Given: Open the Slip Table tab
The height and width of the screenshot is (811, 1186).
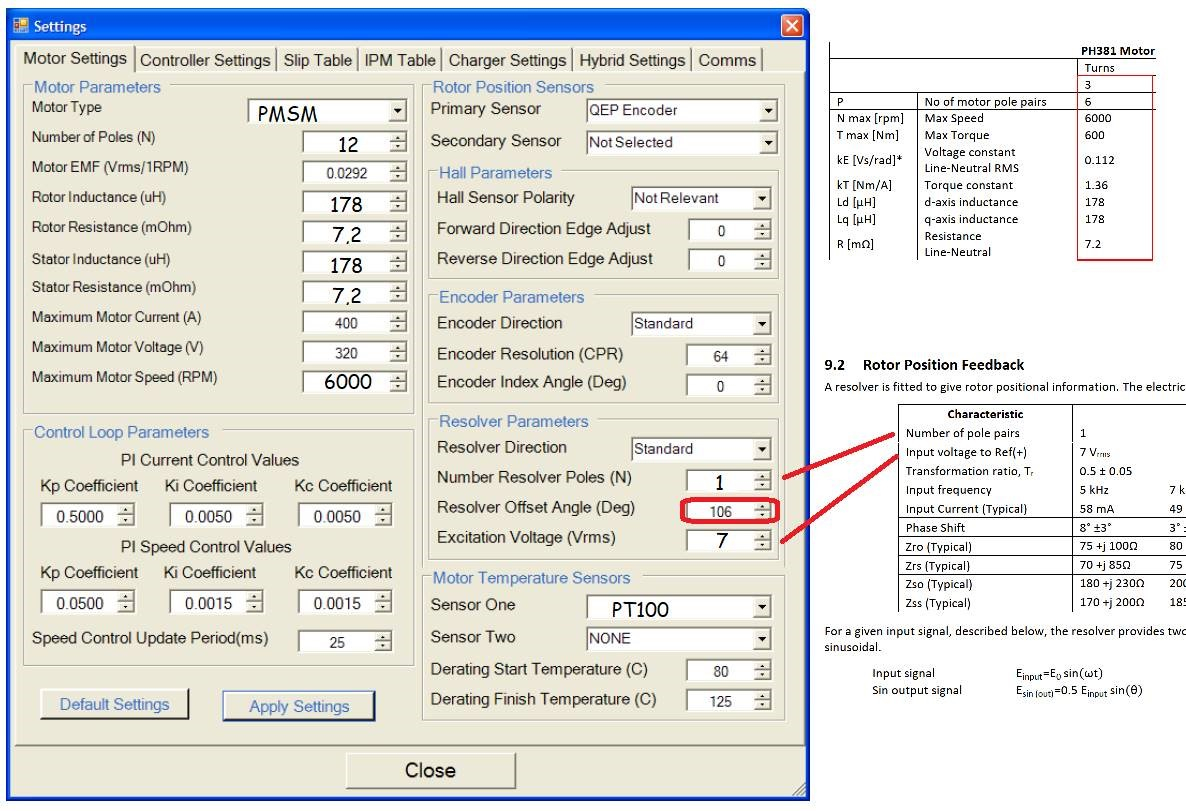Looking at the screenshot, I should point(317,60).
